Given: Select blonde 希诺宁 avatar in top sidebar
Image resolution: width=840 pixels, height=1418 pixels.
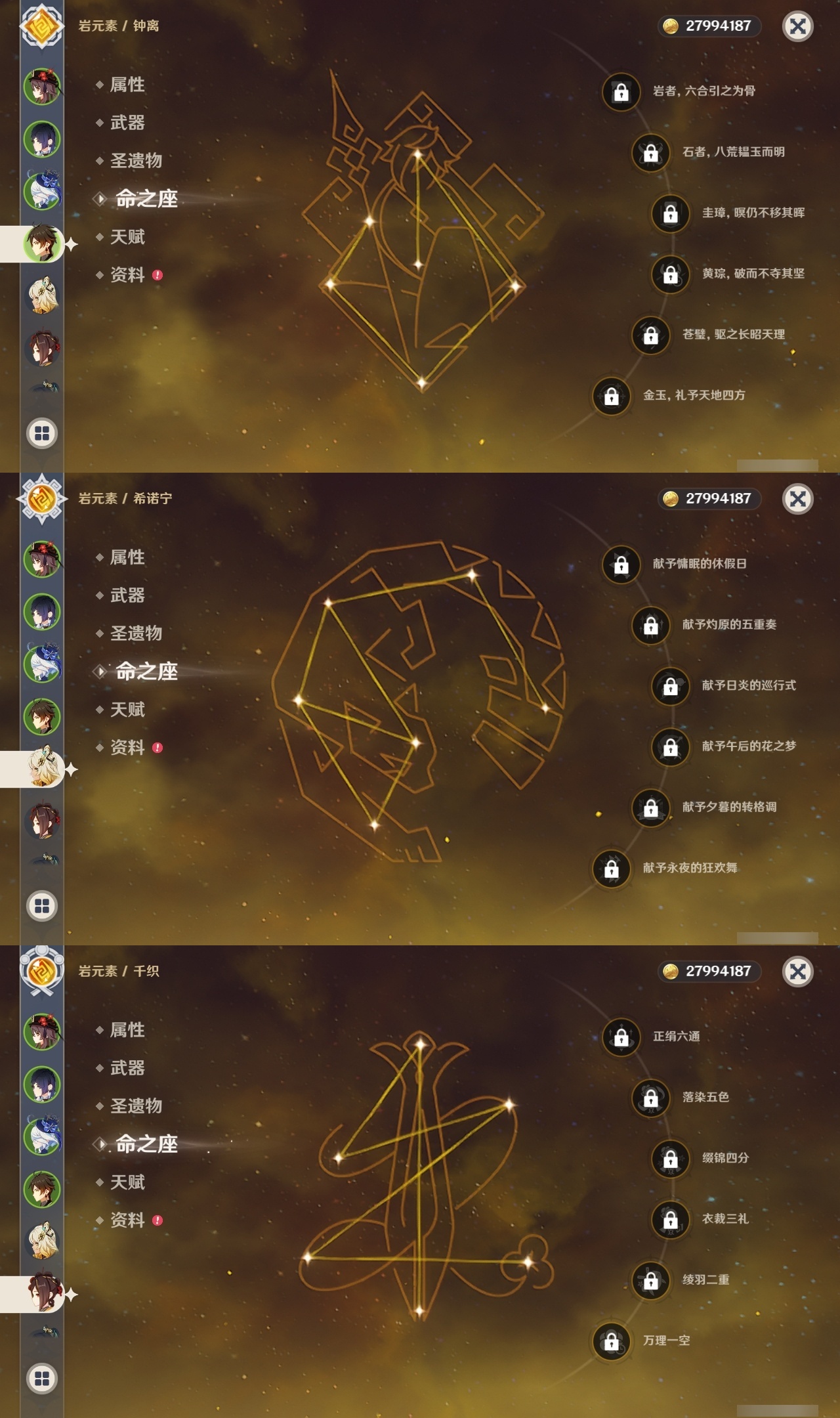Looking at the screenshot, I should [43, 295].
